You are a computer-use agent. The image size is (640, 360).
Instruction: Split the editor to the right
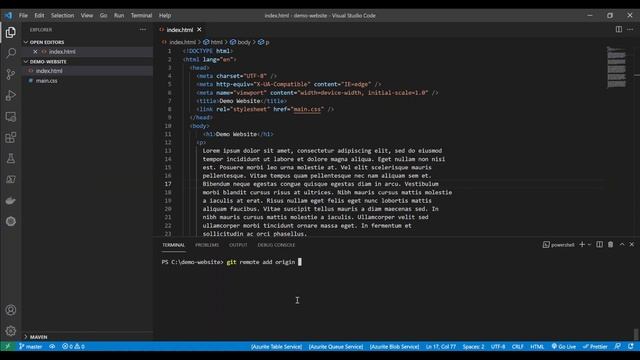[x=619, y=29]
